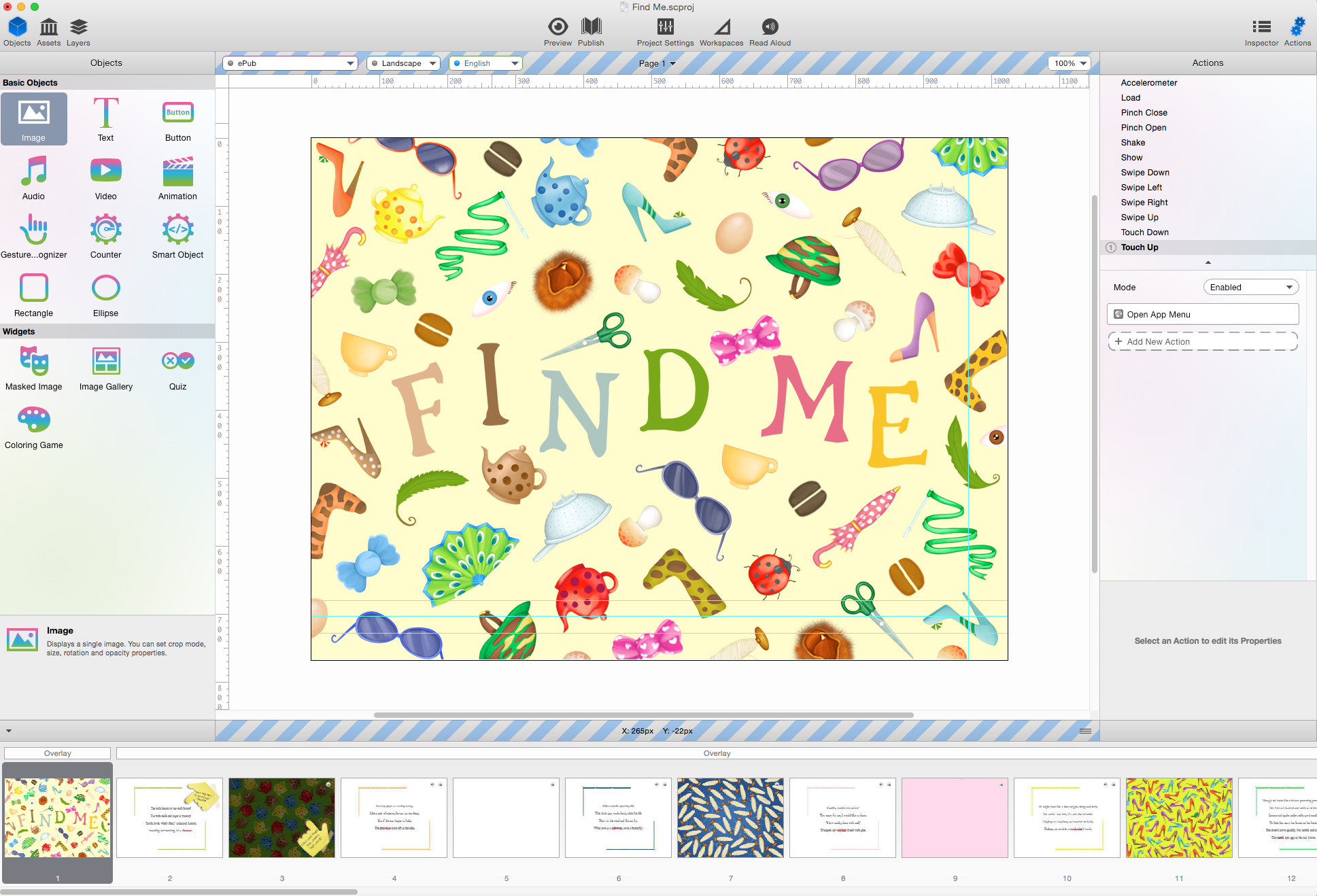This screenshot has height=896, width=1317.
Task: Toggle the Actions panel view
Action: click(1298, 27)
